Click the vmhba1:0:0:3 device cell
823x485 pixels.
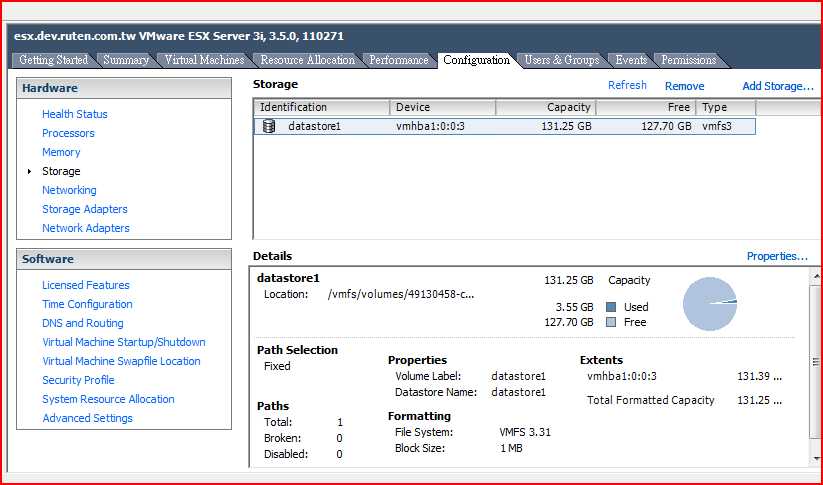click(x=430, y=126)
